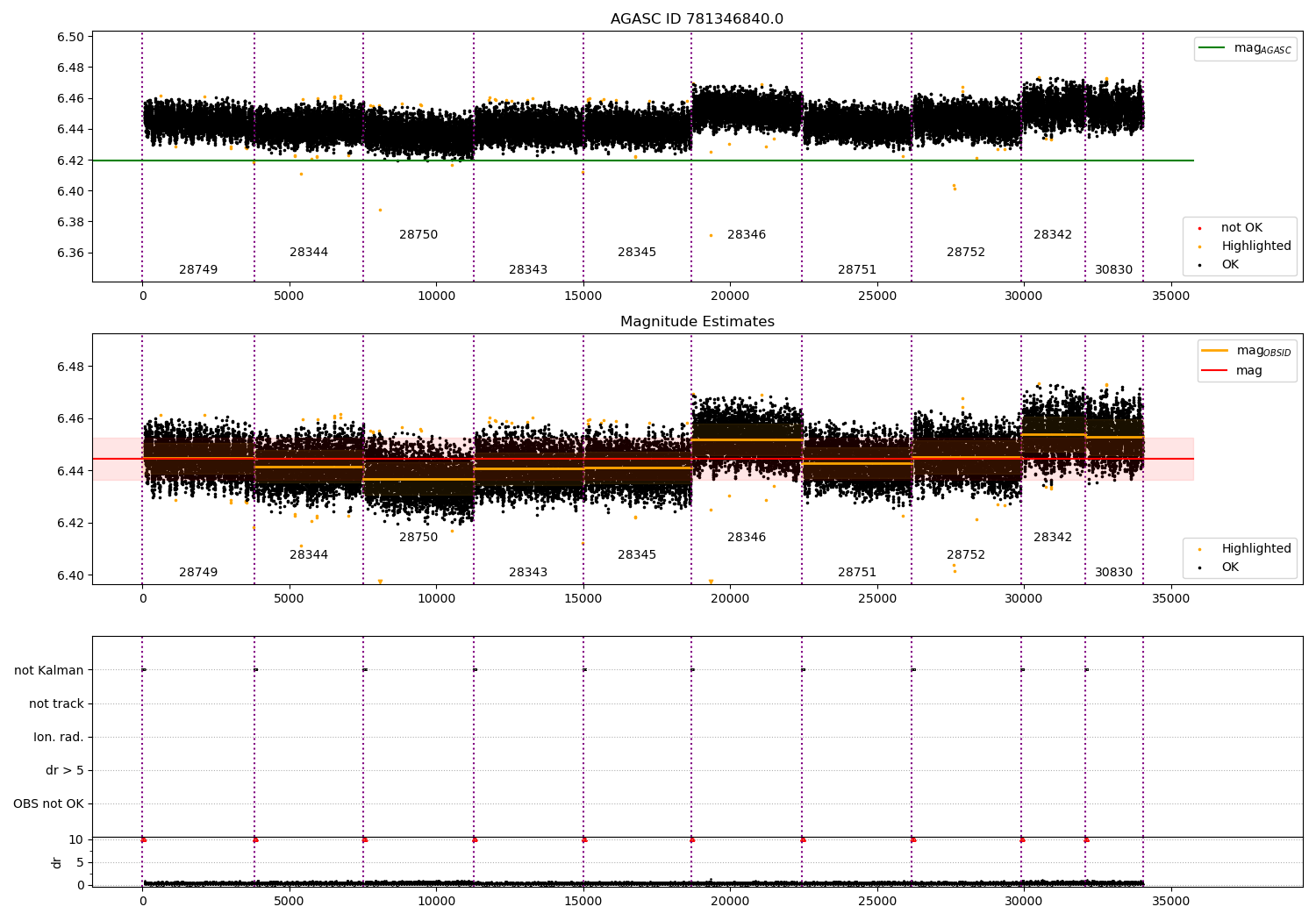The image size is (1316, 921).
Task: Click obsid label '28752' in the top plot
Action: [x=966, y=252]
